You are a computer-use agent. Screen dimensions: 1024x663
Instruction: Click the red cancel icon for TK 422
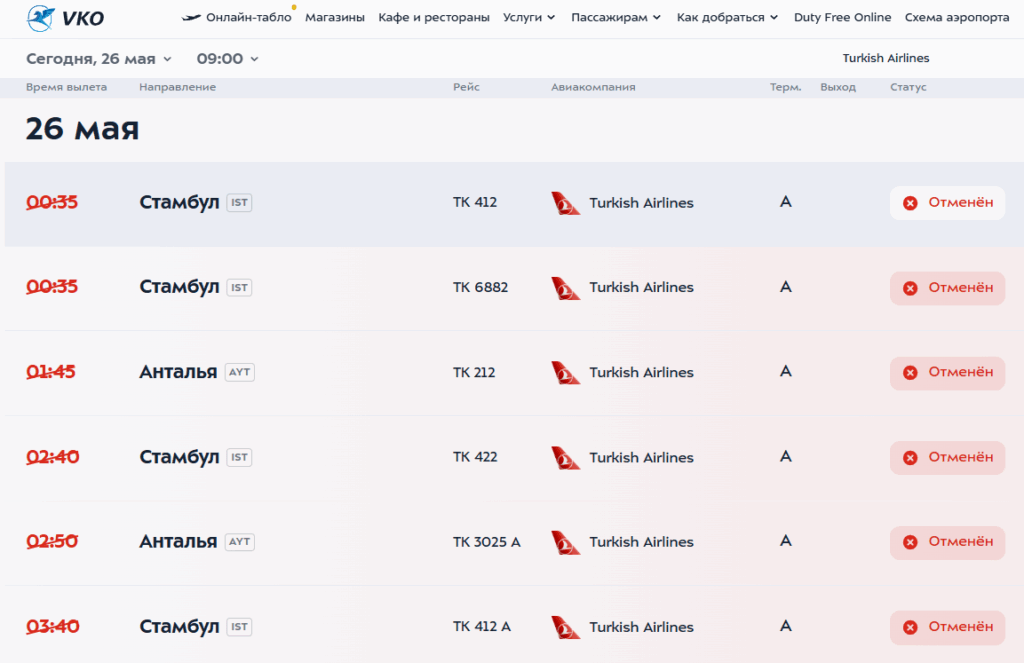click(910, 457)
